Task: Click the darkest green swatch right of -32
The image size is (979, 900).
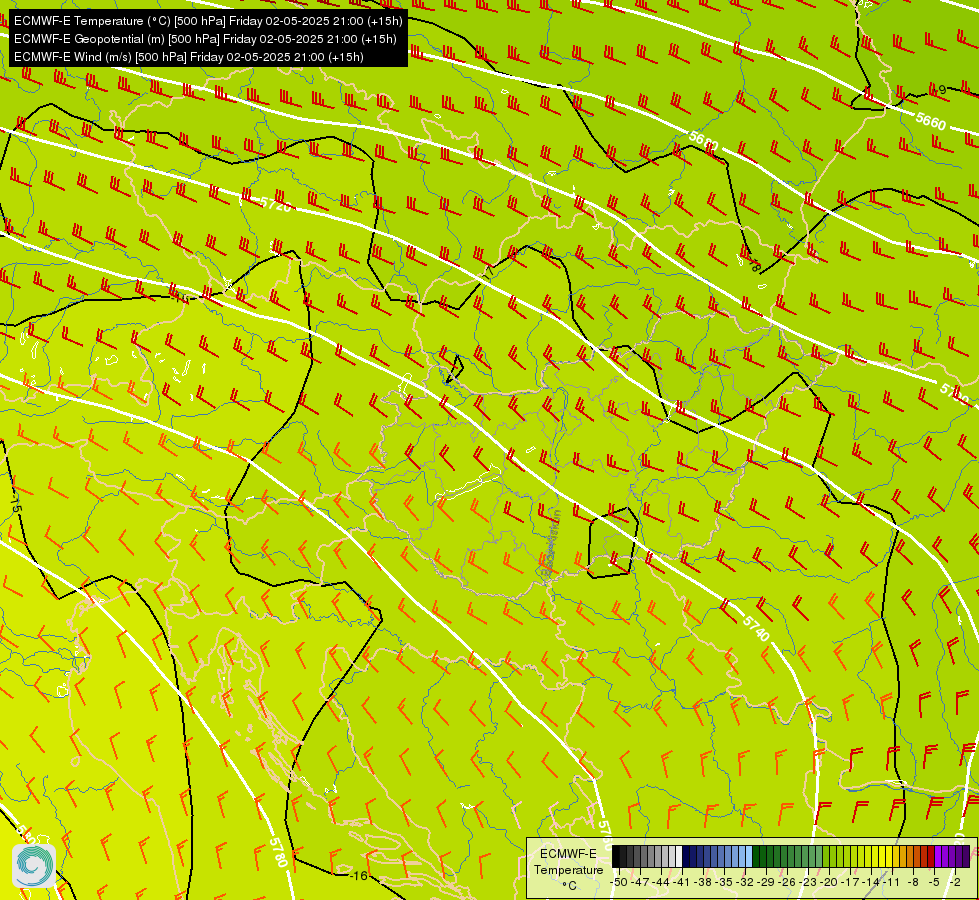Action: pyautogui.click(x=756, y=856)
